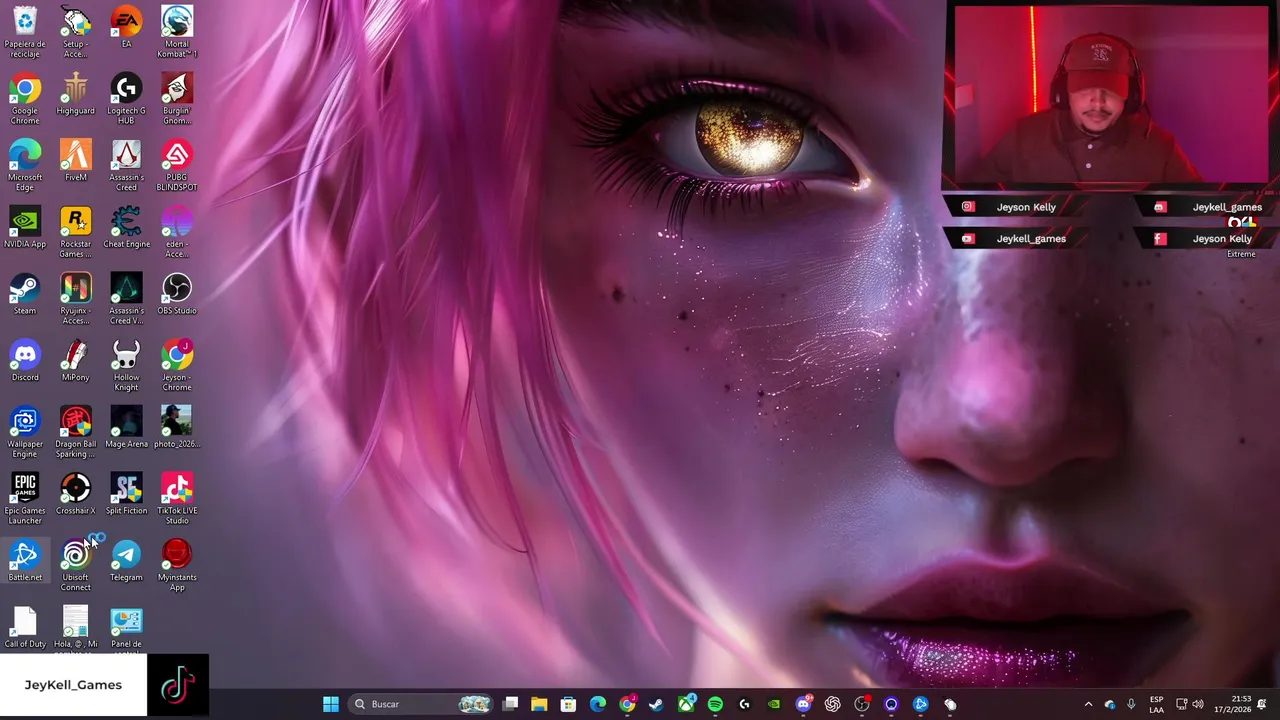
Task: Select the Setup - Acceso desktop icon
Action: 75,31
